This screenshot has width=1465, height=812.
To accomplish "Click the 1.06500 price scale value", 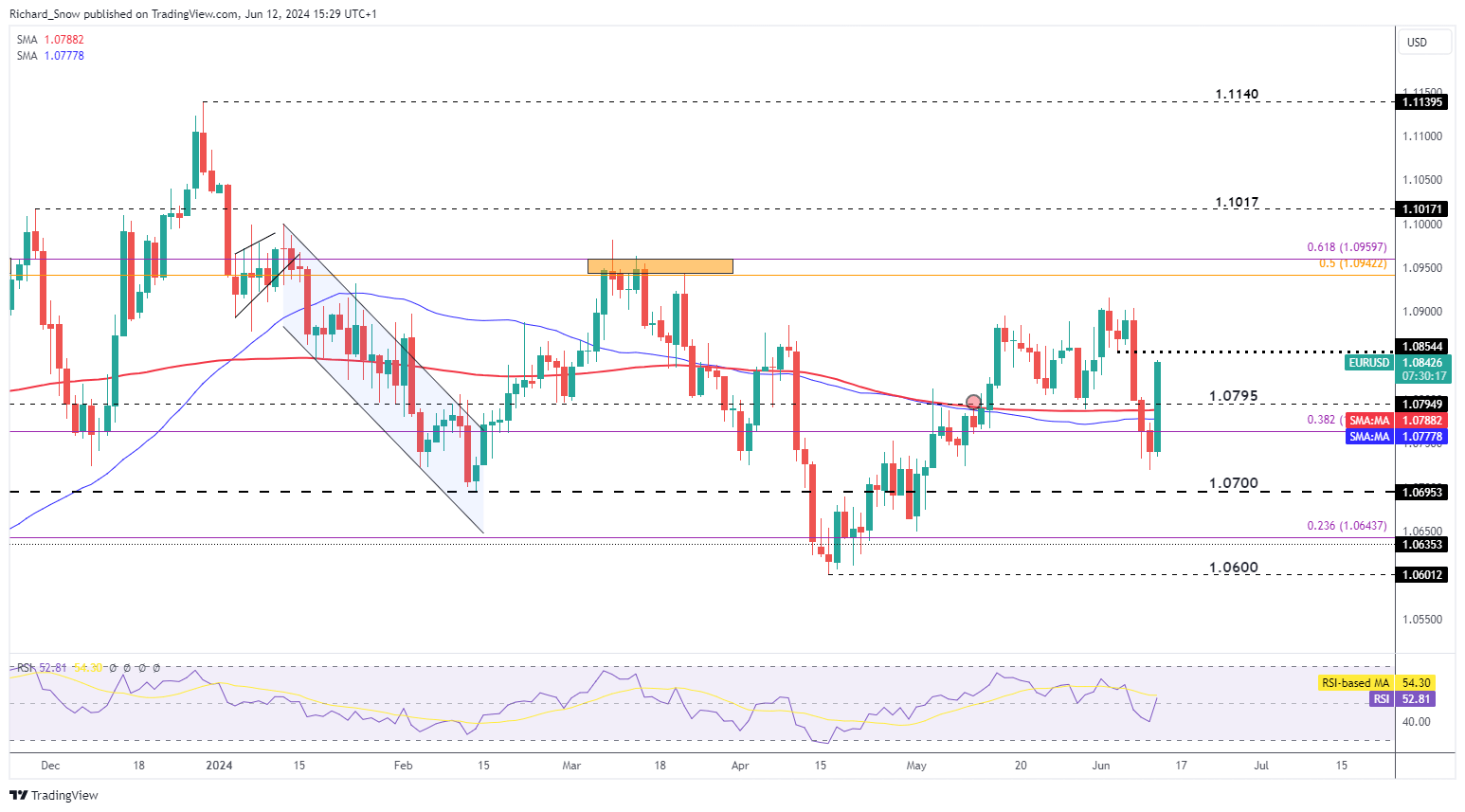I will [x=1422, y=532].
